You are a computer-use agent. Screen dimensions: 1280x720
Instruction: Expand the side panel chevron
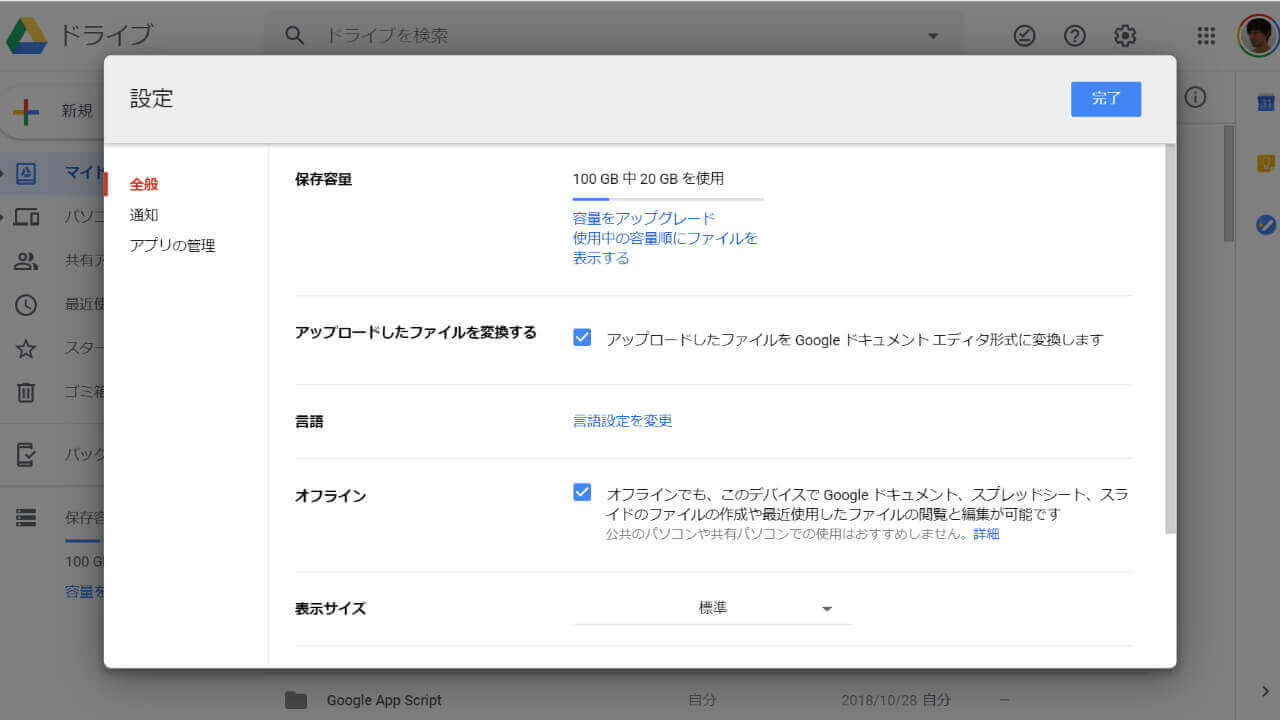point(1265,691)
